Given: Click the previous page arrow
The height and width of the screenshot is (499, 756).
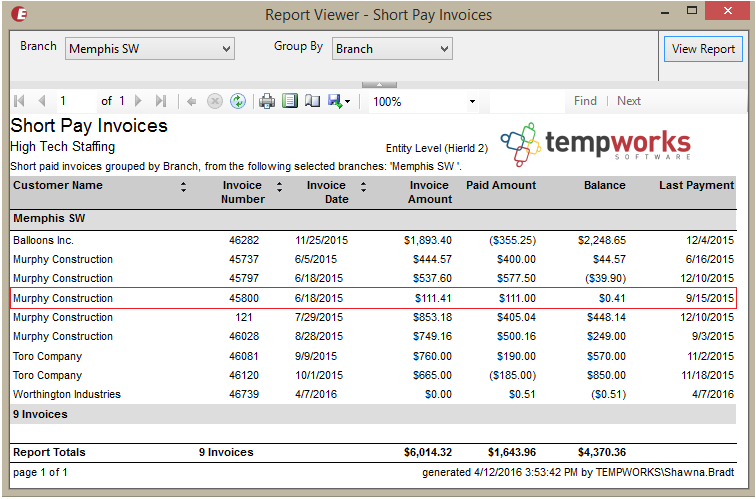Looking at the screenshot, I should [x=41, y=101].
